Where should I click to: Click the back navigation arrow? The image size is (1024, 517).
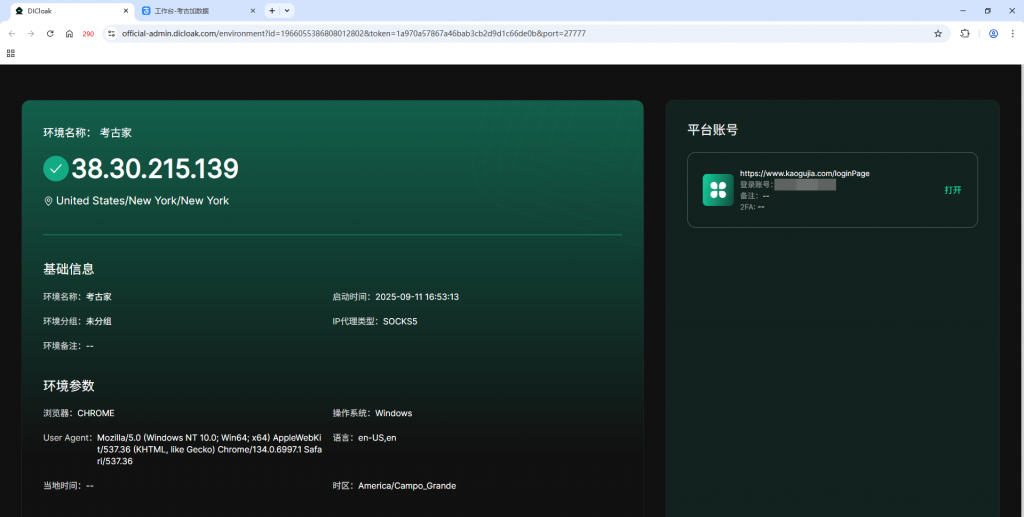point(11,33)
